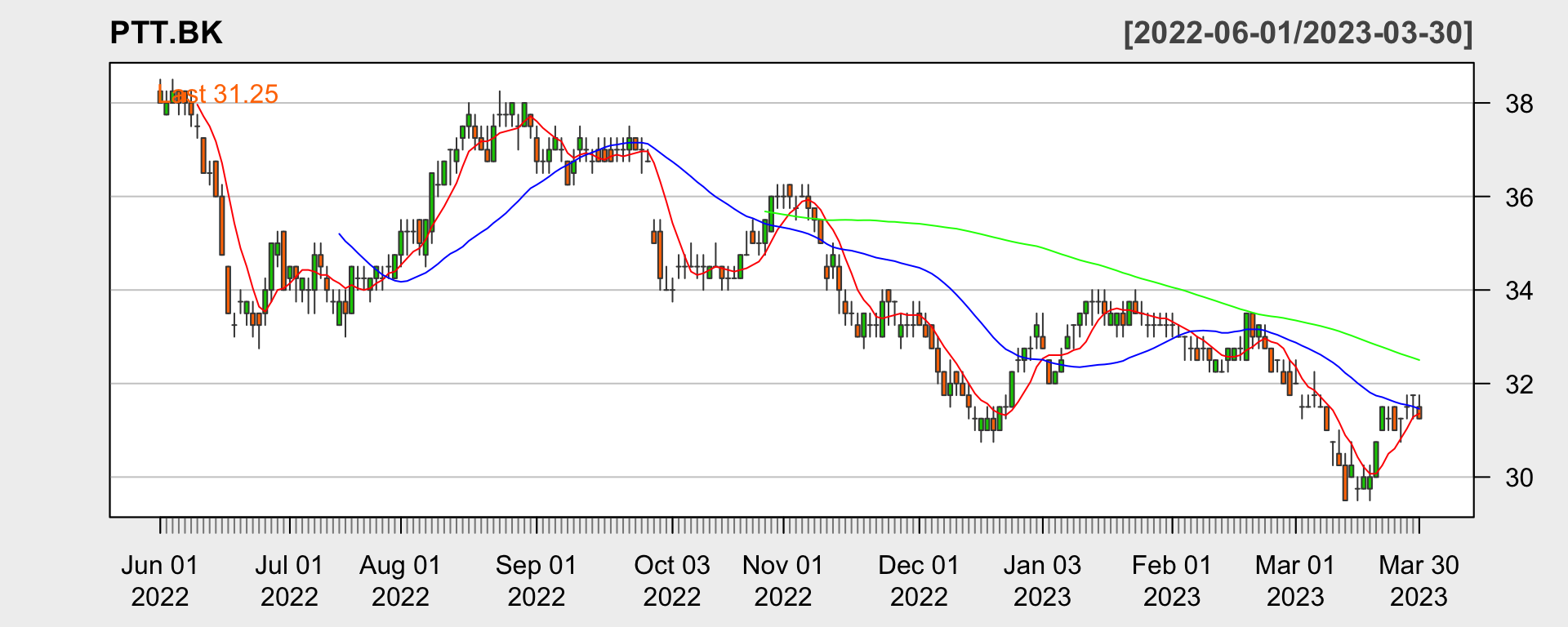This screenshot has width=1568, height=627.
Task: Select the Jun 01 2022 date label
Action: point(160,580)
